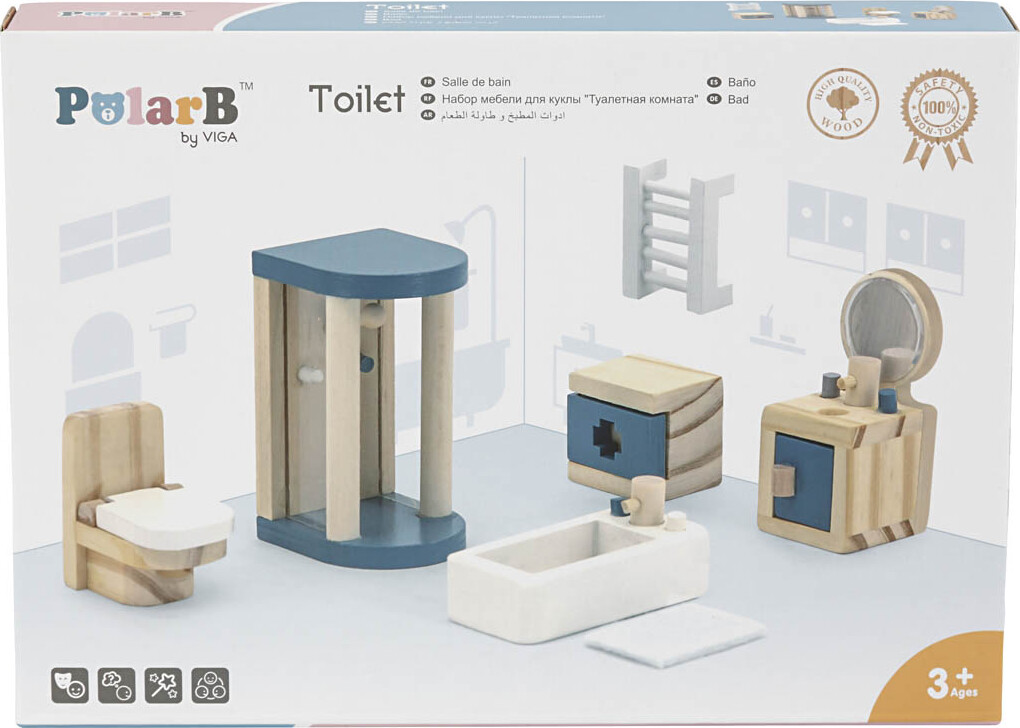Click the 3+ Ages corner label
1020x728 pixels.
click(x=950, y=685)
